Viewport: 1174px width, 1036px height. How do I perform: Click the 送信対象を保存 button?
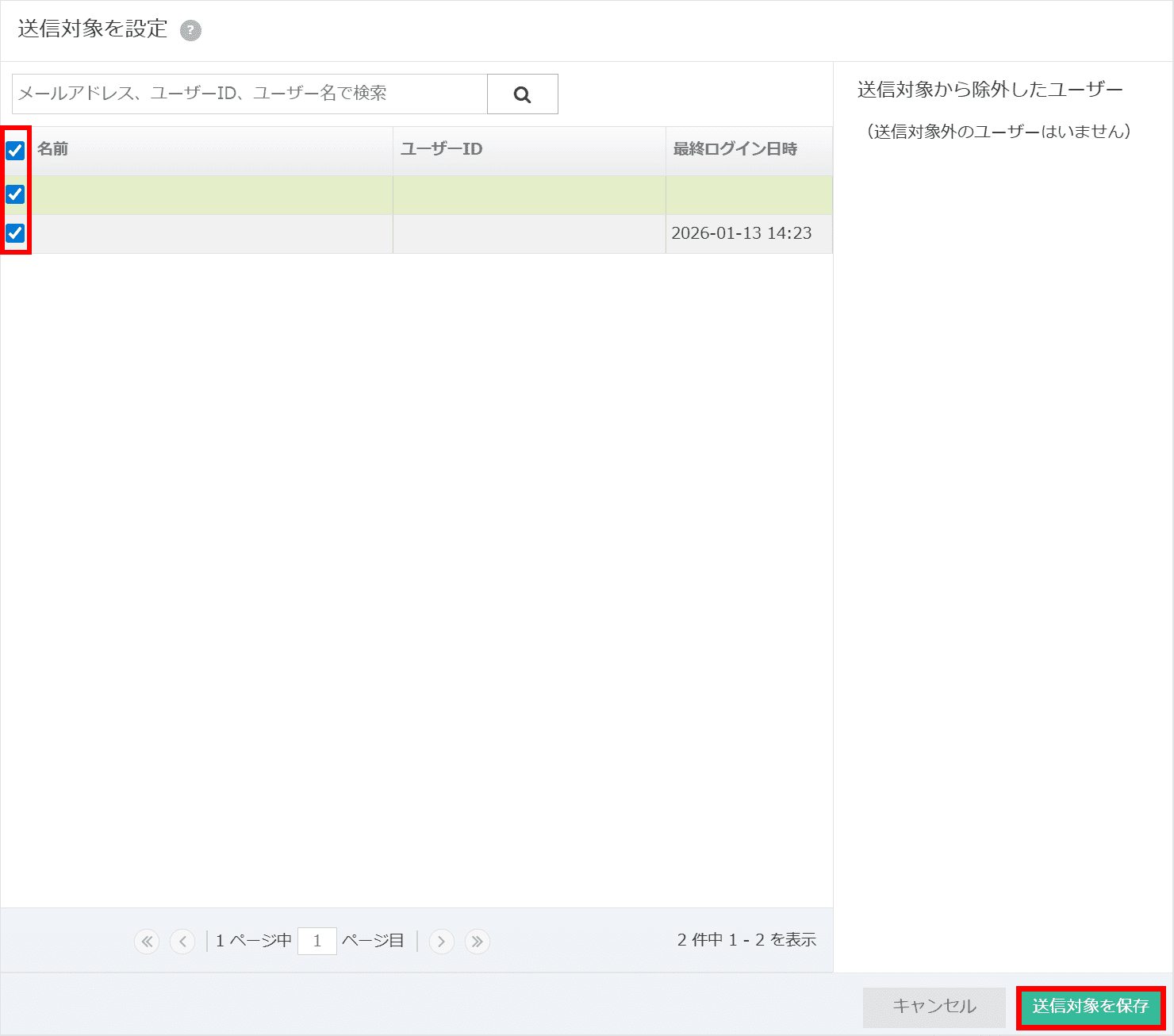click(x=1090, y=1006)
